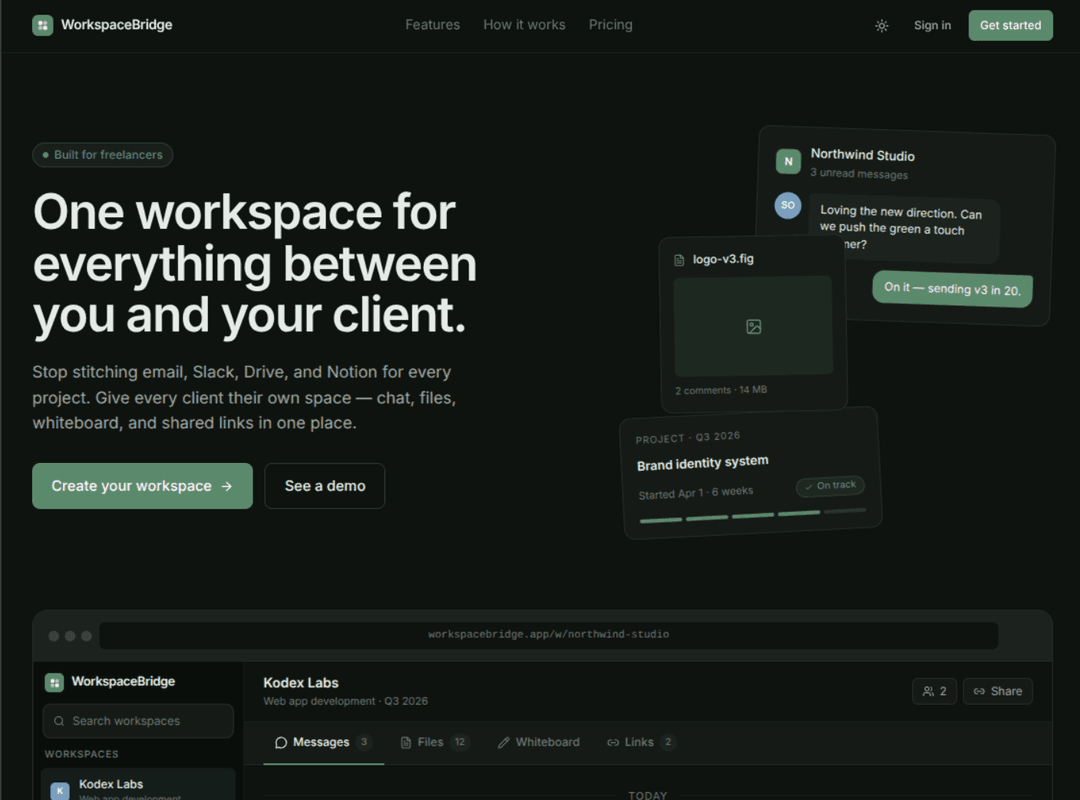Click the Sign in link
This screenshot has height=800, width=1080.
tap(932, 25)
